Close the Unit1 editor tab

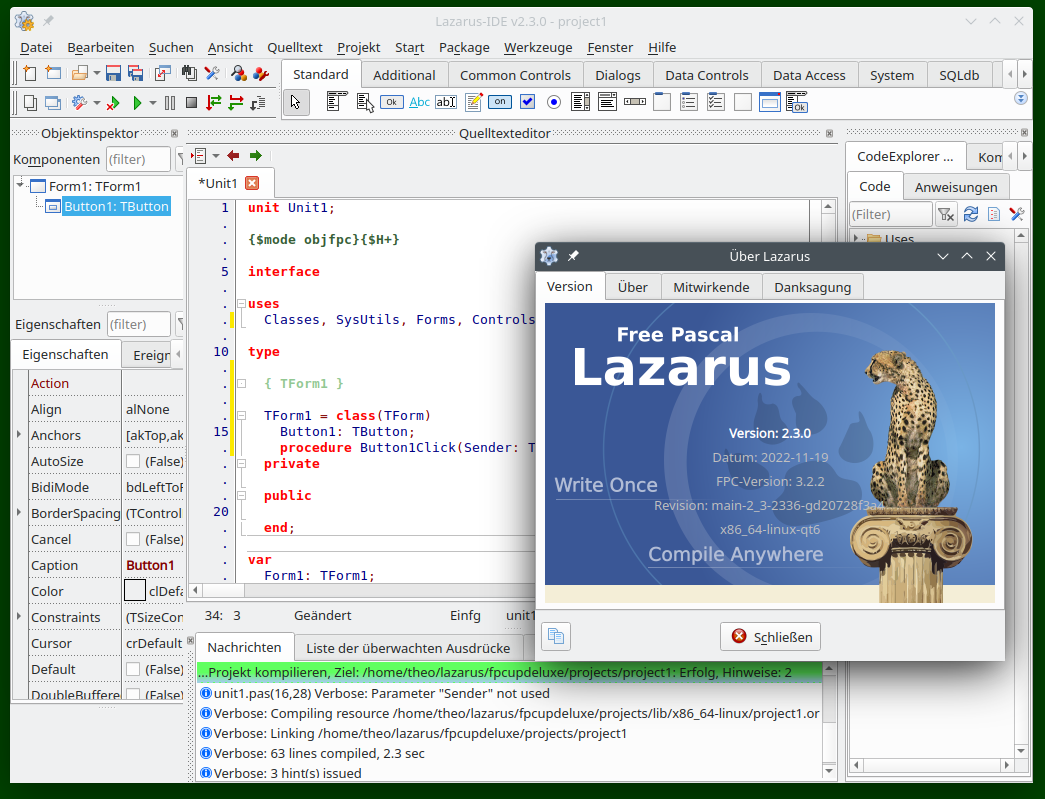(252, 183)
